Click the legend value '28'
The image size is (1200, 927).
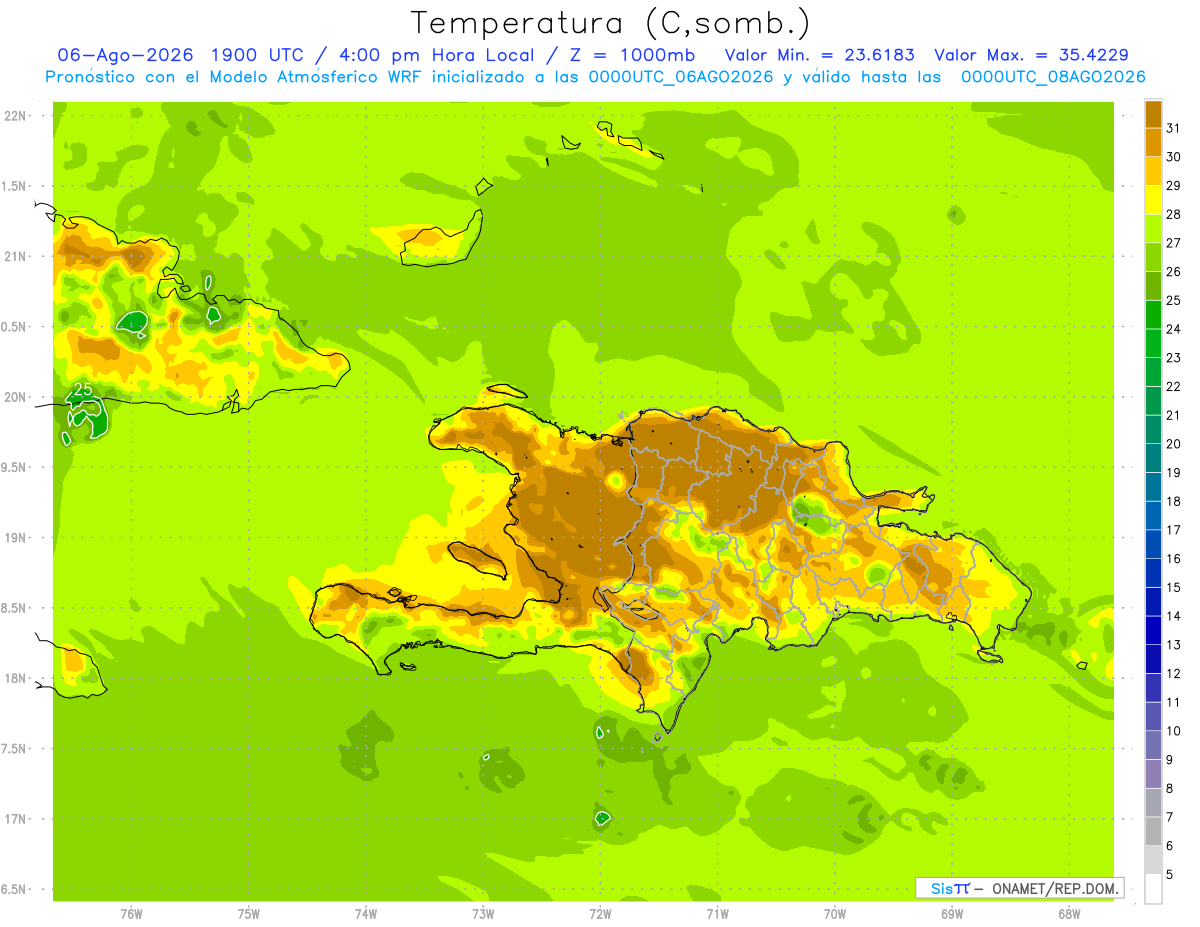[1174, 214]
